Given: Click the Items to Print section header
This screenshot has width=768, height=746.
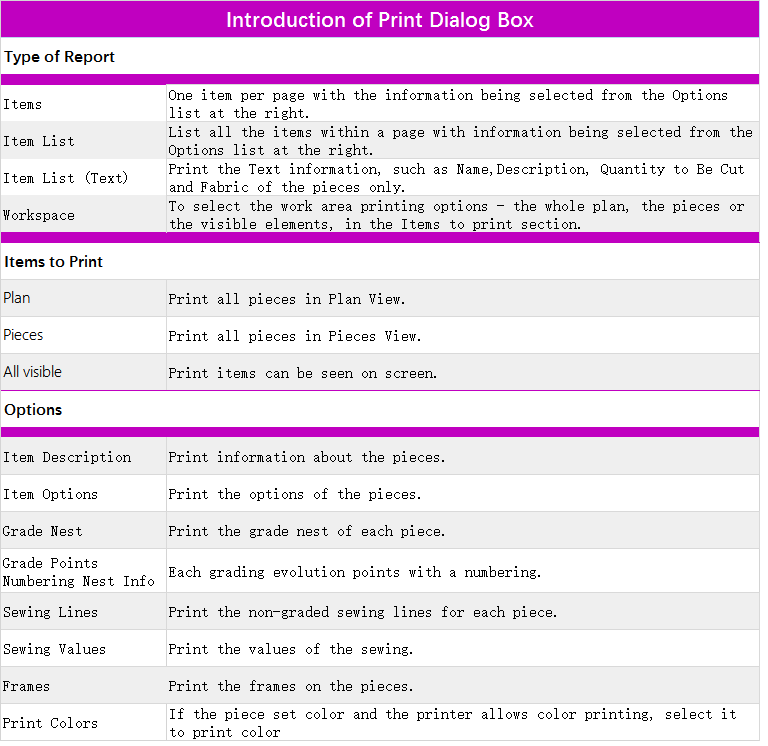Looking at the screenshot, I should pos(54,262).
